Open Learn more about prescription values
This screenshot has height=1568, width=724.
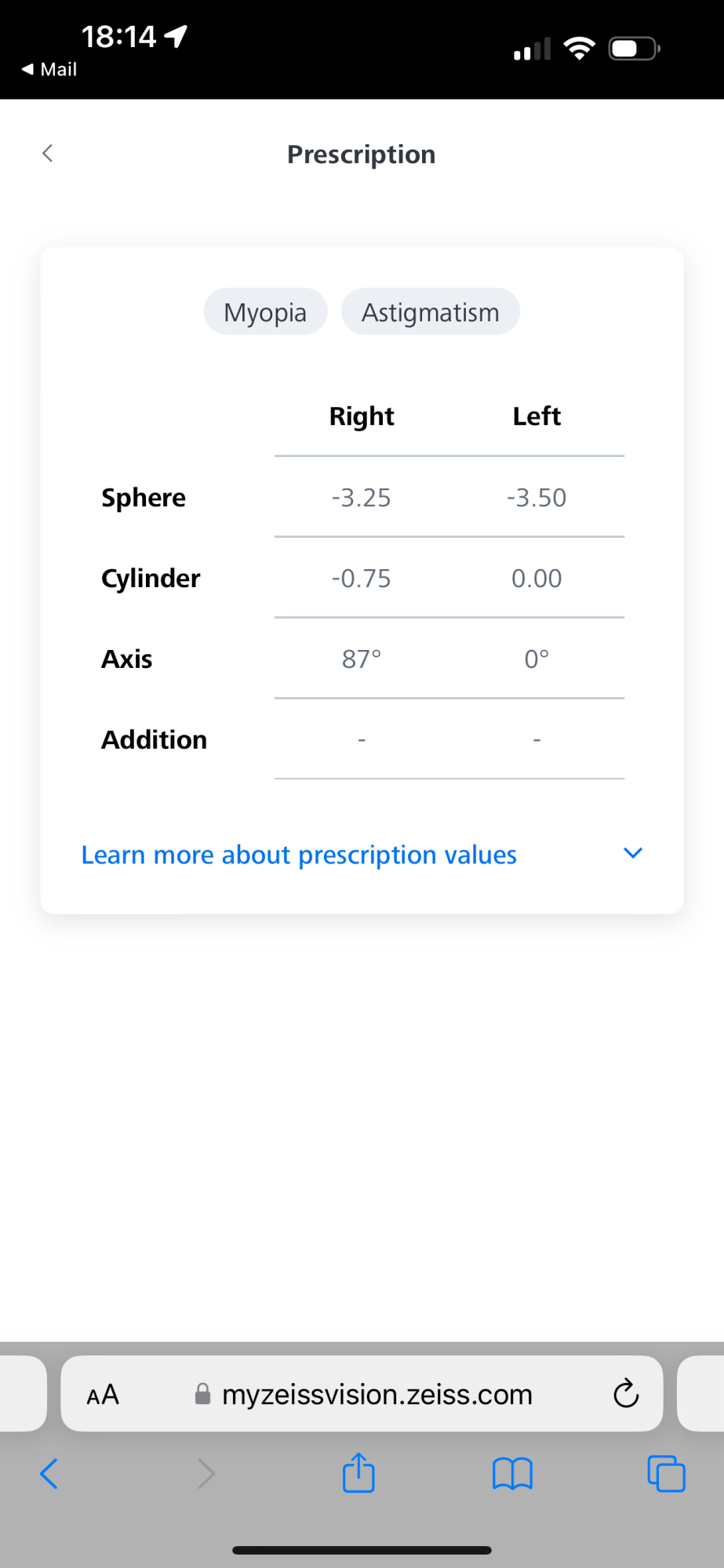(x=299, y=855)
